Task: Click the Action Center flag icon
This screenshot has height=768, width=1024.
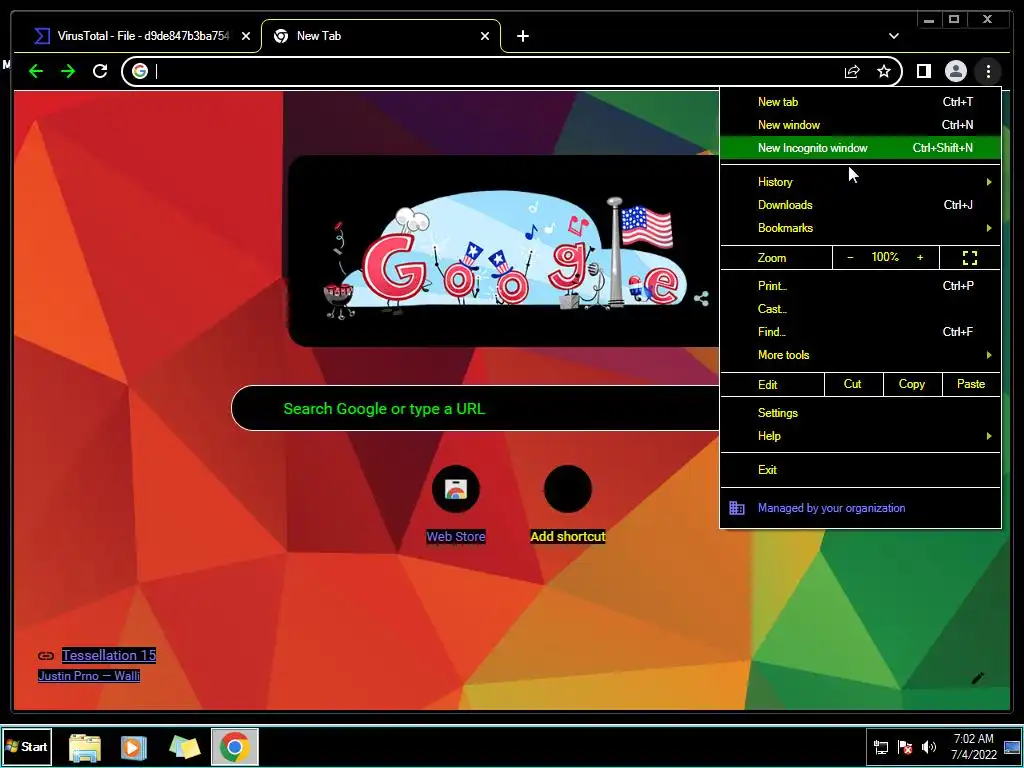Action: coord(904,747)
